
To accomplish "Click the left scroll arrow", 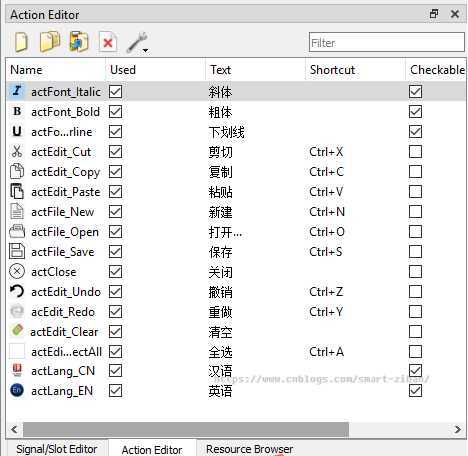I will [x=14, y=429].
